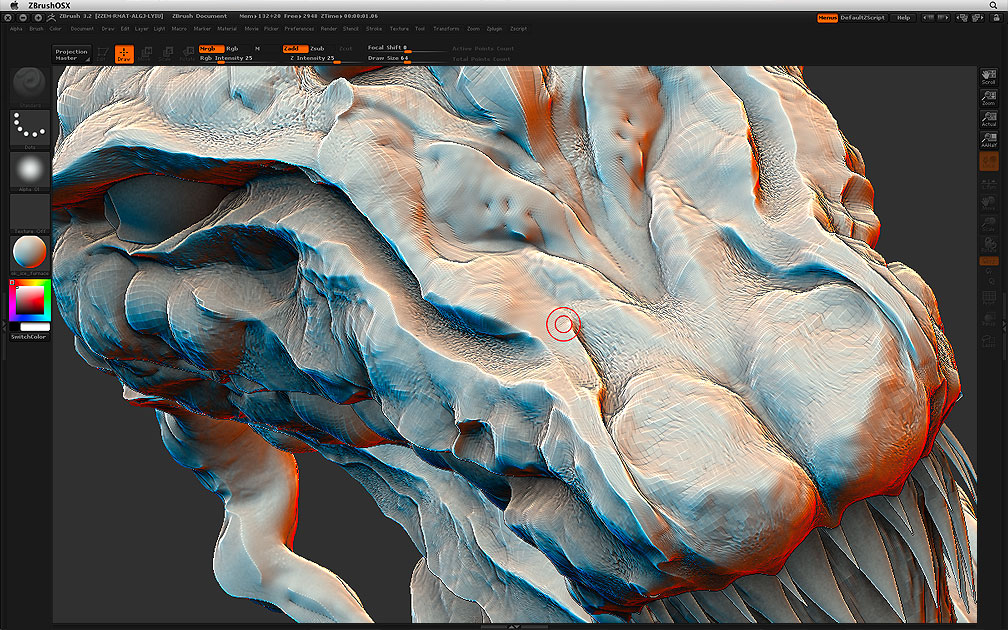
Task: Click the Help button
Action: click(903, 18)
